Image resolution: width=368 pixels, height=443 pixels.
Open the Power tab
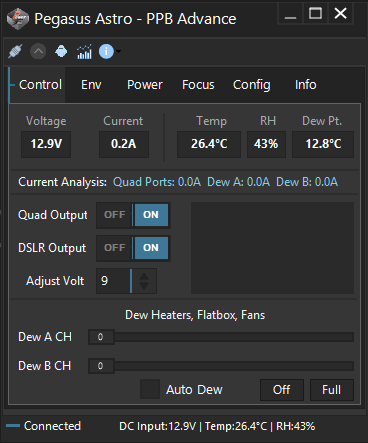tap(145, 85)
